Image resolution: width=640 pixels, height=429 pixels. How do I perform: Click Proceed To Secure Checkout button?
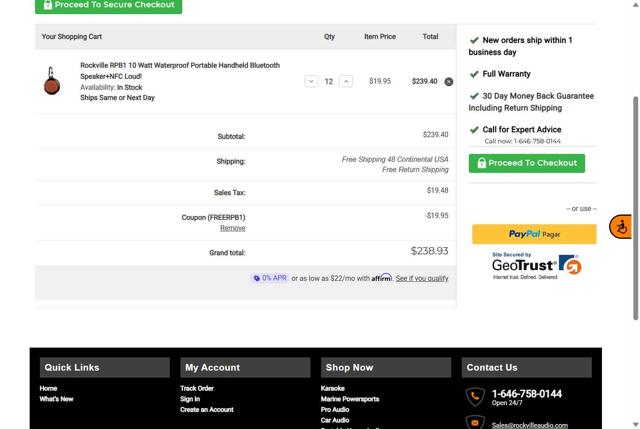(109, 5)
